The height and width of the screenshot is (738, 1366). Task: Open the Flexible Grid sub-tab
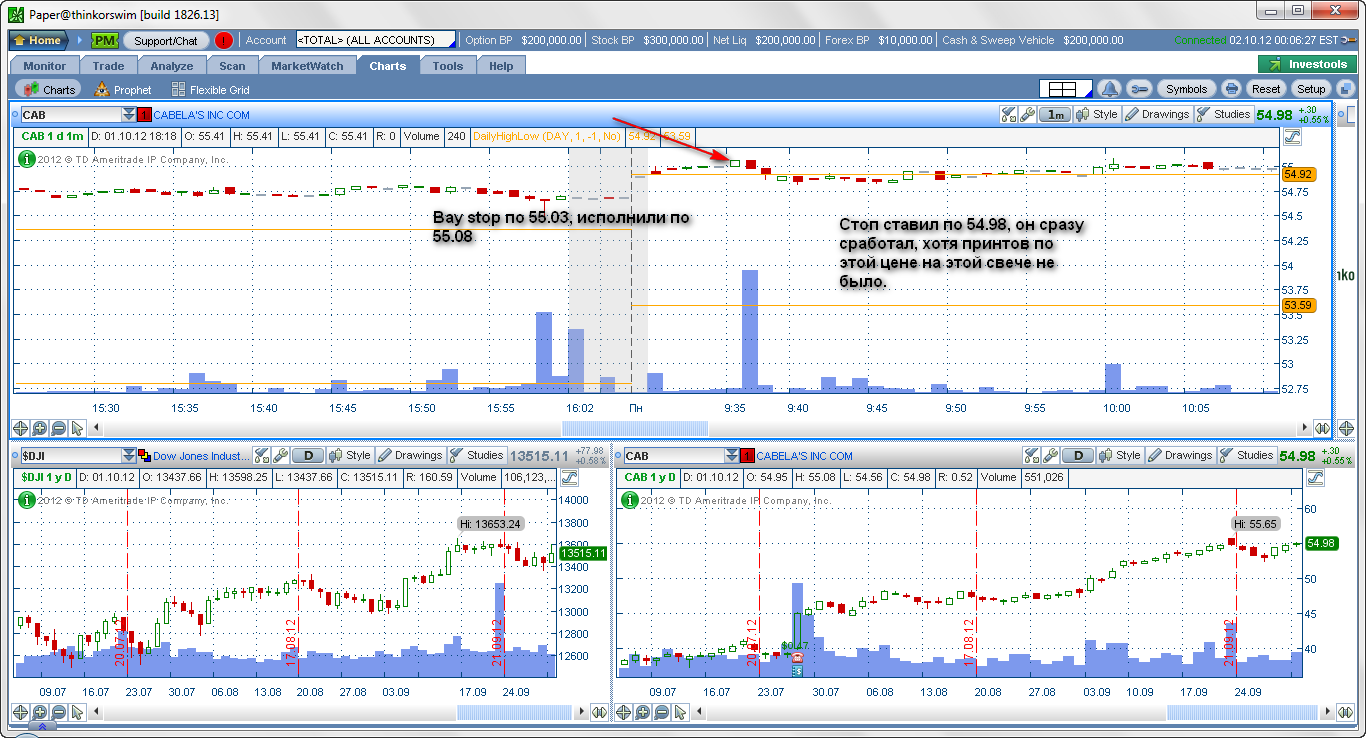pos(210,89)
